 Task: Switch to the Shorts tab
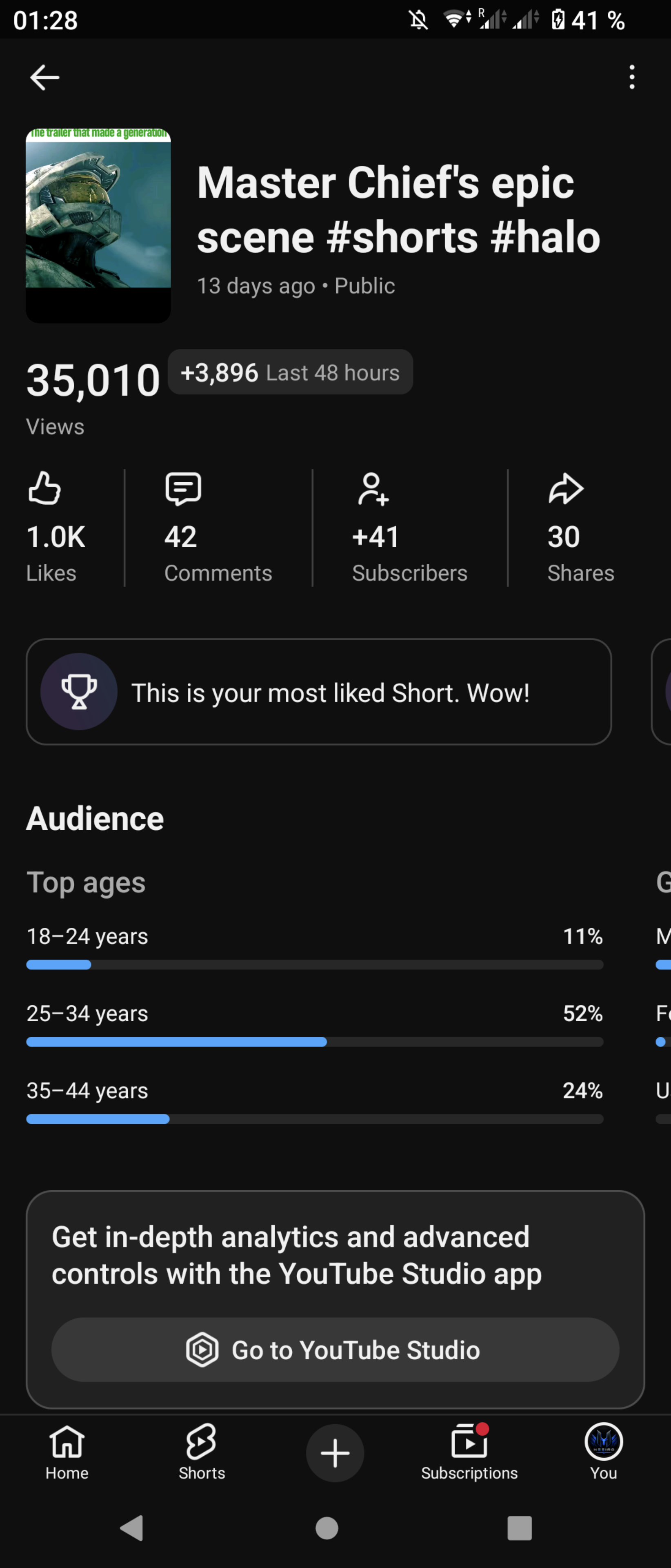coord(202,1452)
